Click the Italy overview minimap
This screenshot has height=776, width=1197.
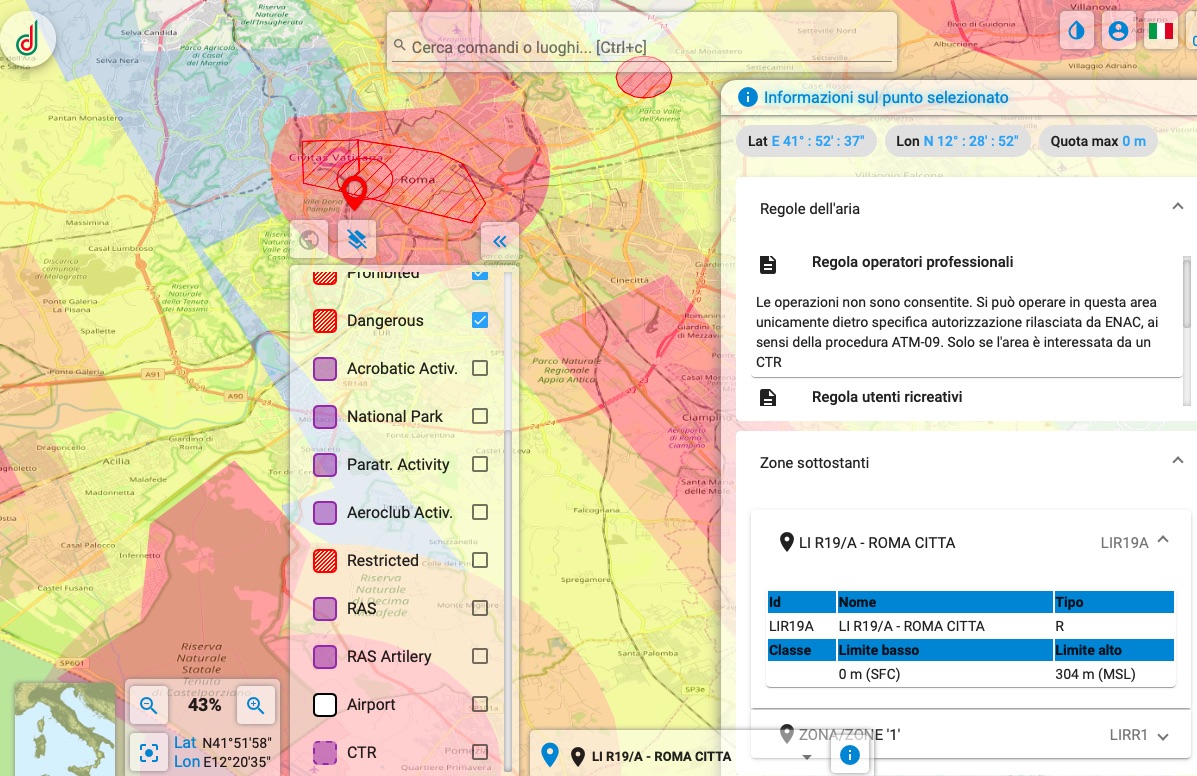click(65, 729)
